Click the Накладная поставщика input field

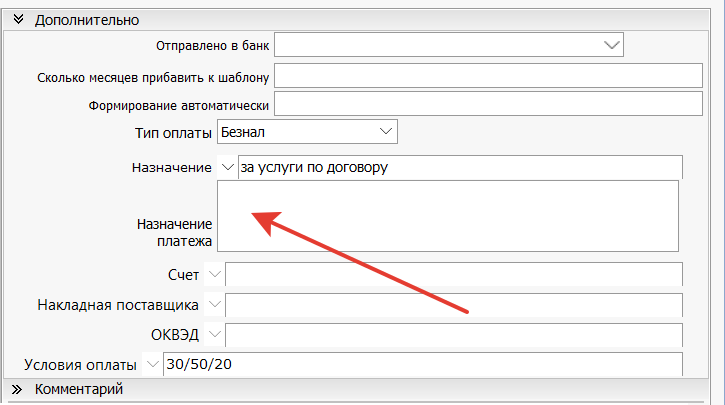click(454, 304)
